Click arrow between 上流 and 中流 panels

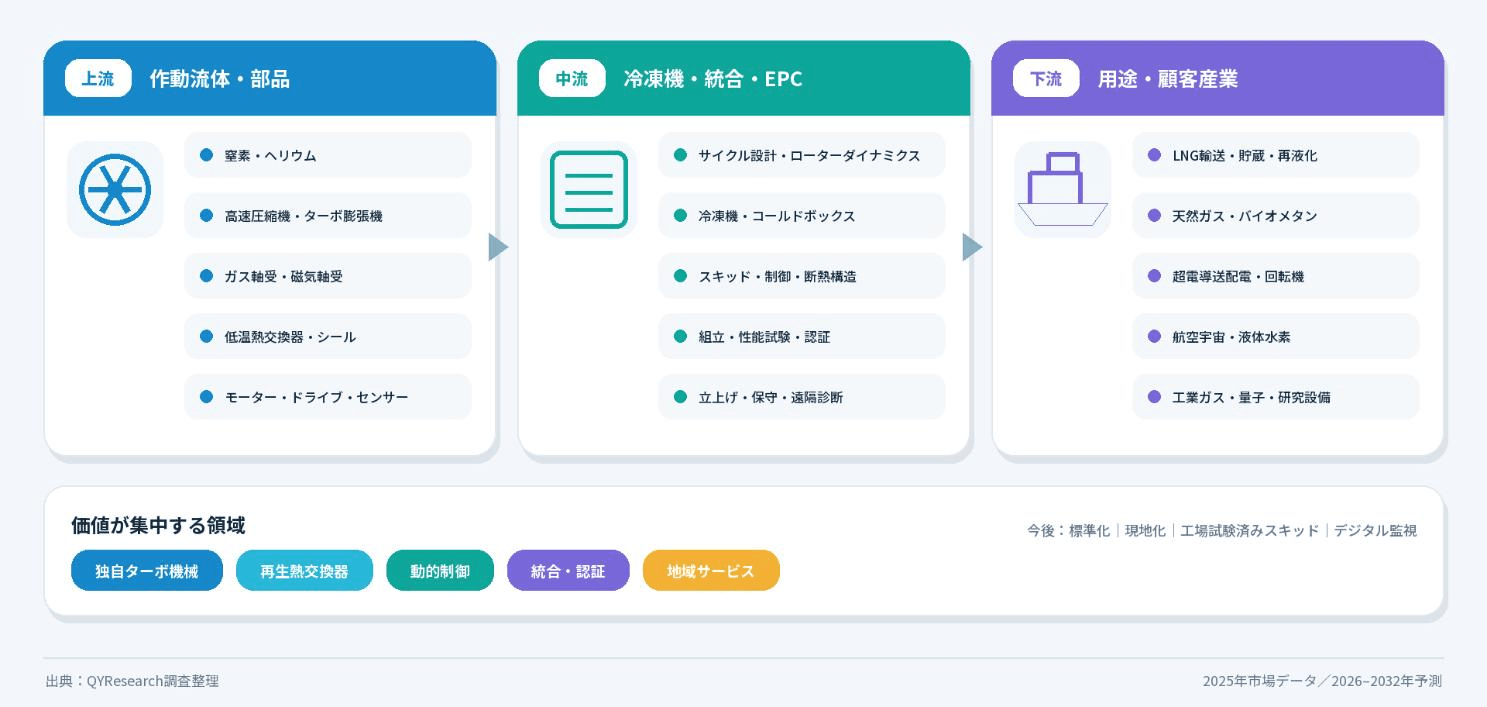(498, 247)
